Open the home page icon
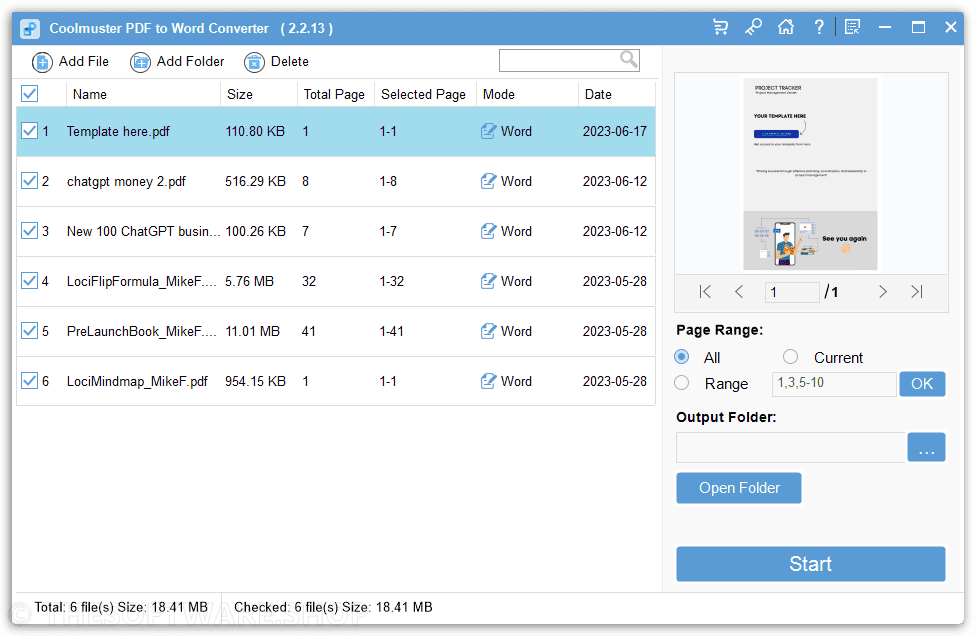The image size is (976, 636). 786,27
